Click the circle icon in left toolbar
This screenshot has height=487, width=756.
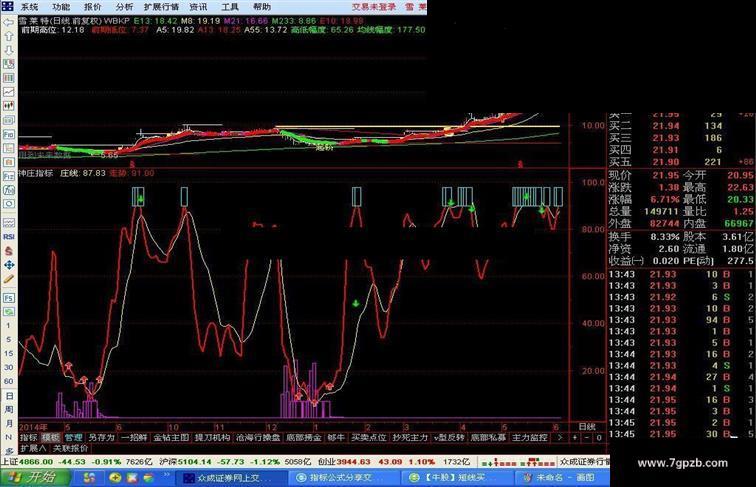pos(9,203)
